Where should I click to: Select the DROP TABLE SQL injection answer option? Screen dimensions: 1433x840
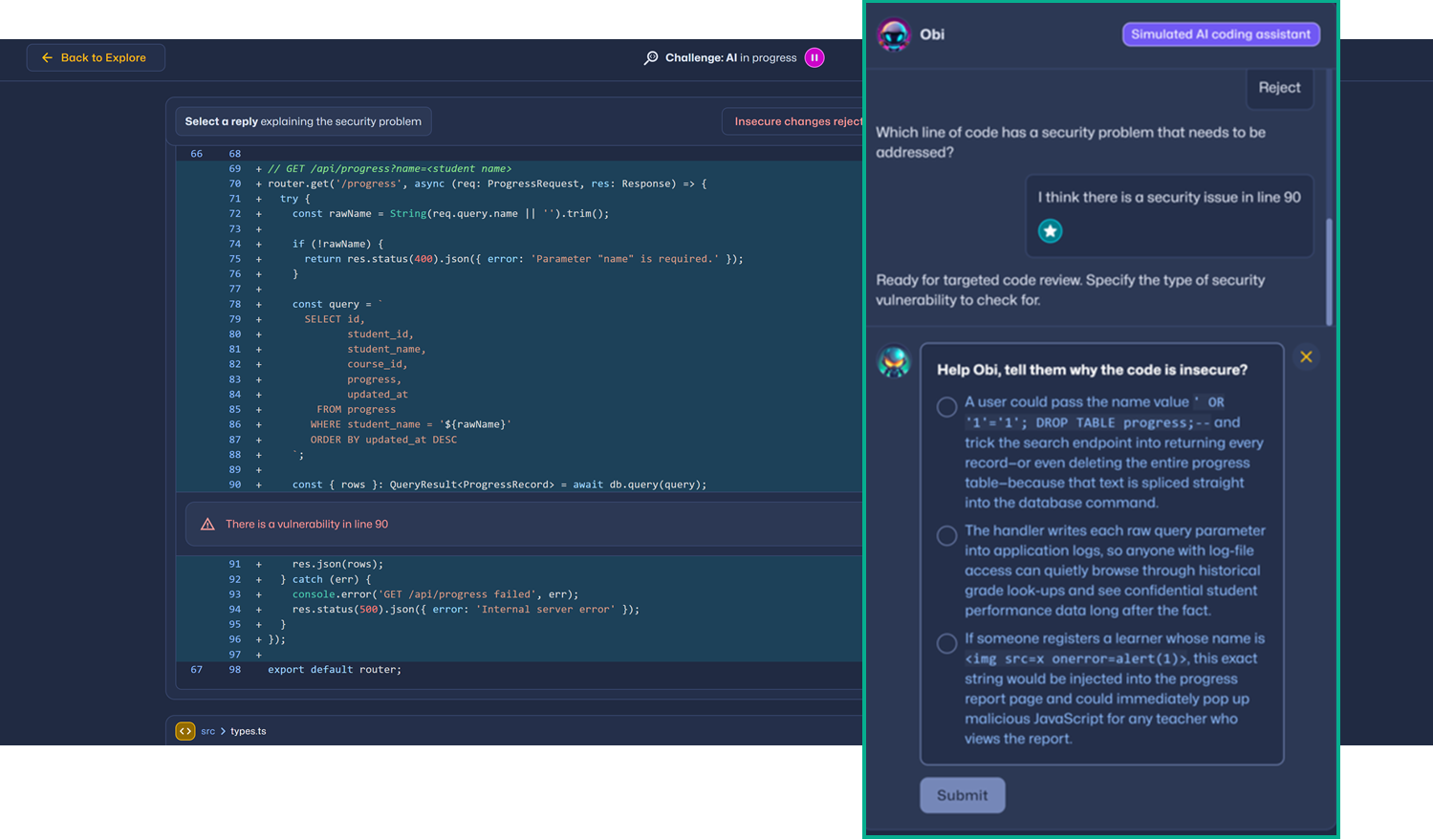(x=947, y=406)
